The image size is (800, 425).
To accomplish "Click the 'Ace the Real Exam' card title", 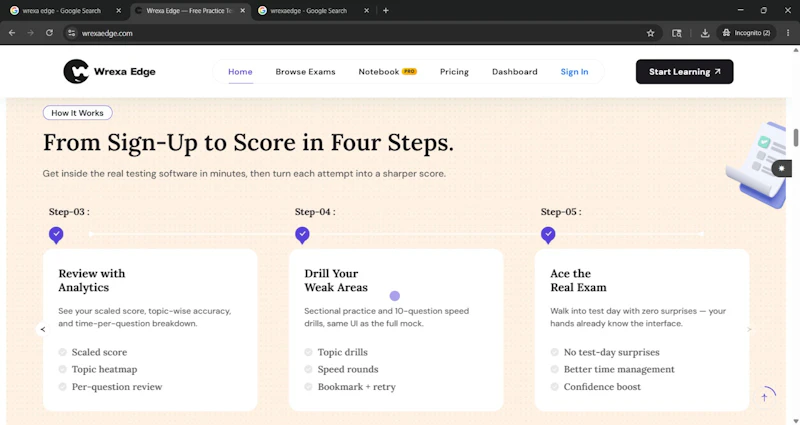I will coord(578,280).
